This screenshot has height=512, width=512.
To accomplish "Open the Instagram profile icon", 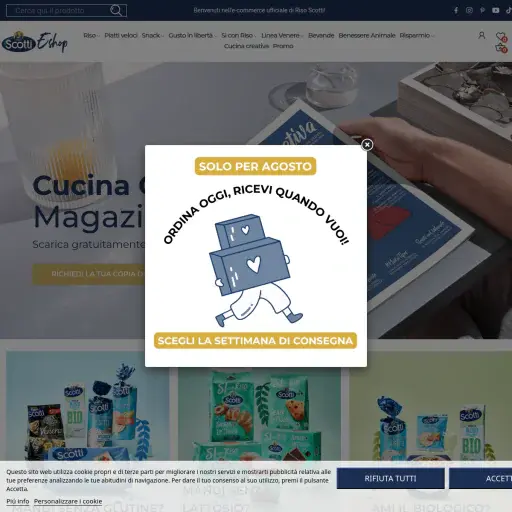I will pos(469,10).
